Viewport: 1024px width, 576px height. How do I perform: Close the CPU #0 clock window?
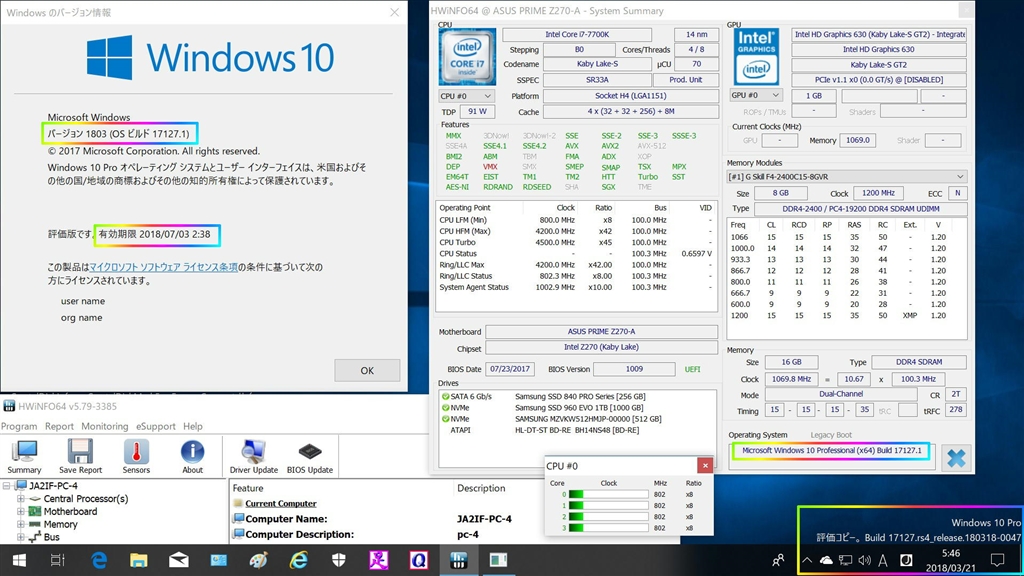coord(704,466)
